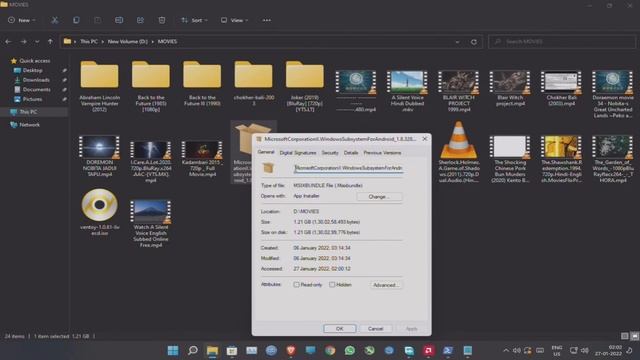Click the Delete trash icon in toolbar
Viewport: 640px width, 360px height.
[x=162, y=20]
